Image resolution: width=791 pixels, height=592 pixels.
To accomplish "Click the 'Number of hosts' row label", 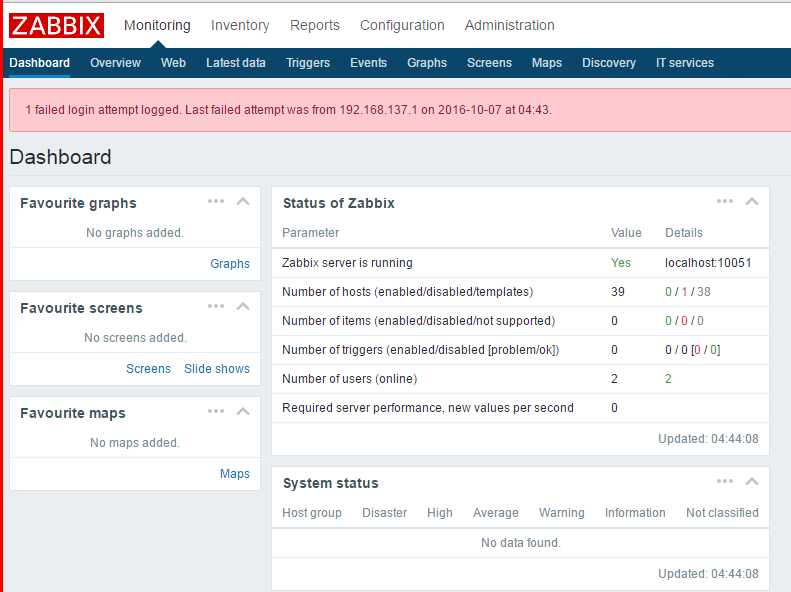I will pyautogui.click(x=408, y=292).
